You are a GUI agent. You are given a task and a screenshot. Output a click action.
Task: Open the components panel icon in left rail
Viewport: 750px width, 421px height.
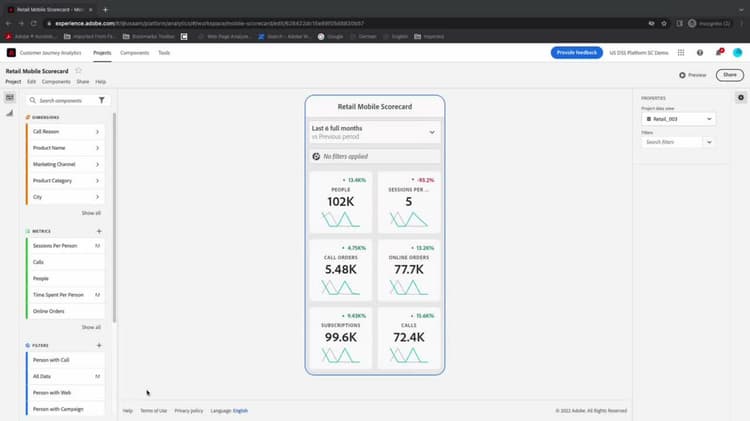click(x=10, y=98)
